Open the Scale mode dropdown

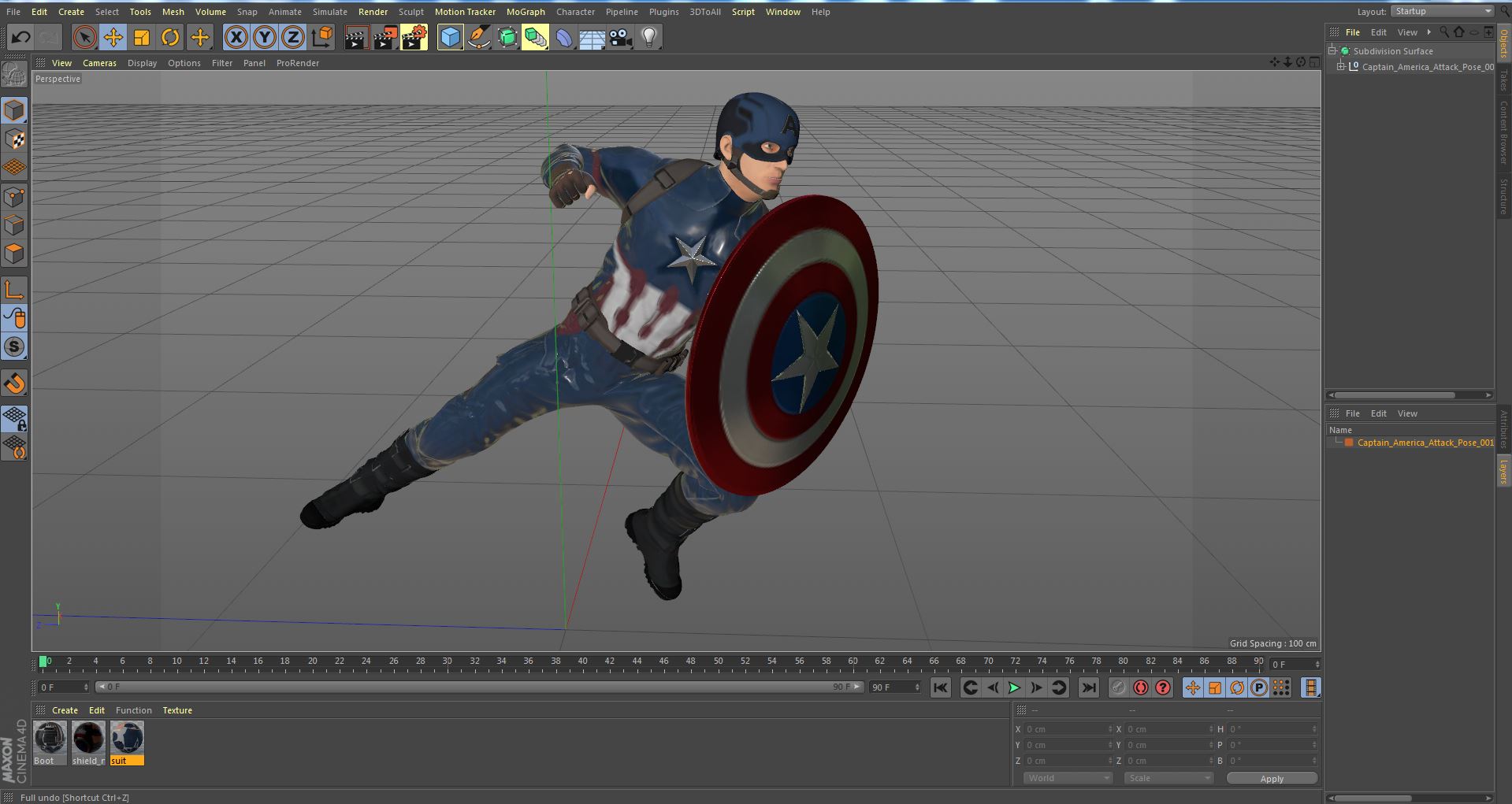1168,778
